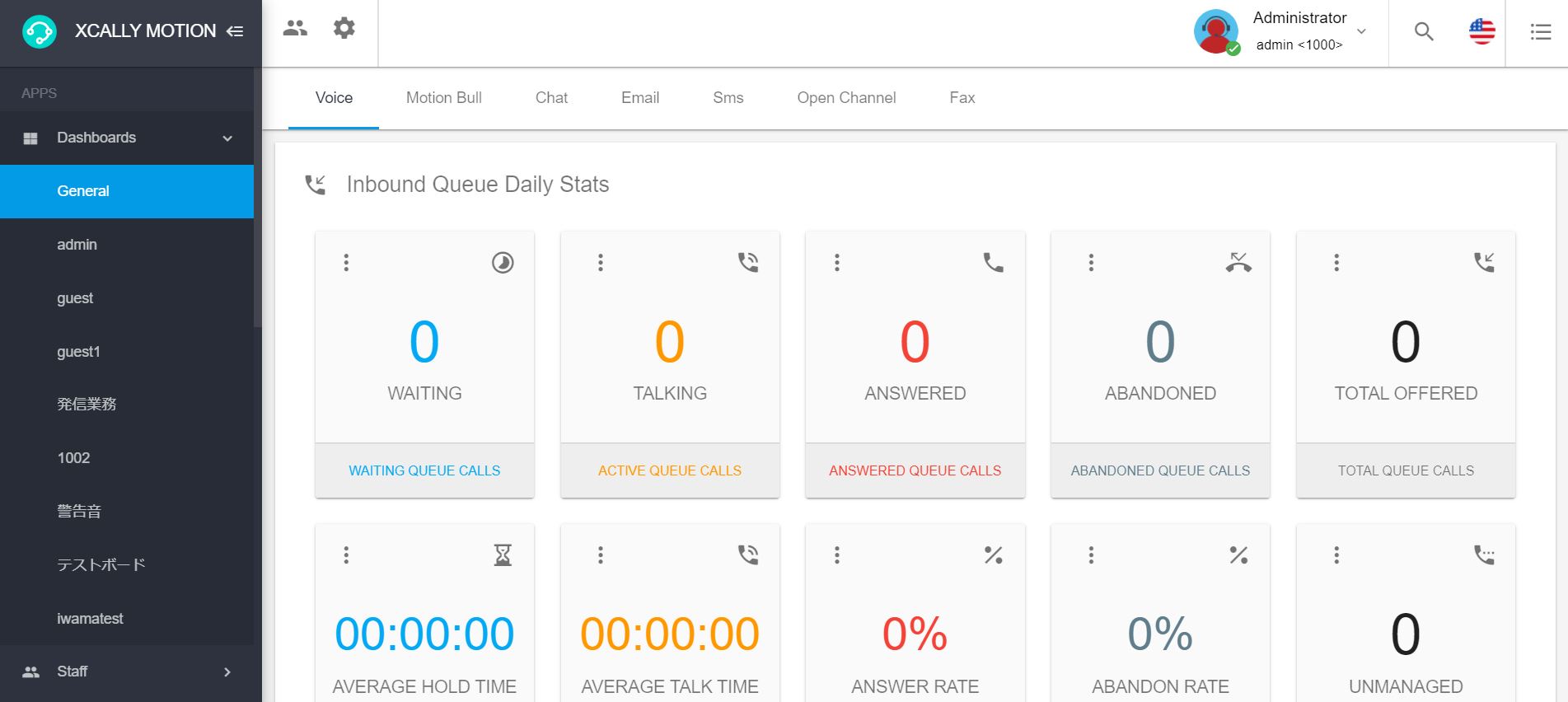The image size is (1568, 702).
Task: Click the ANSWERED QUEUE CALLS link
Action: point(915,470)
